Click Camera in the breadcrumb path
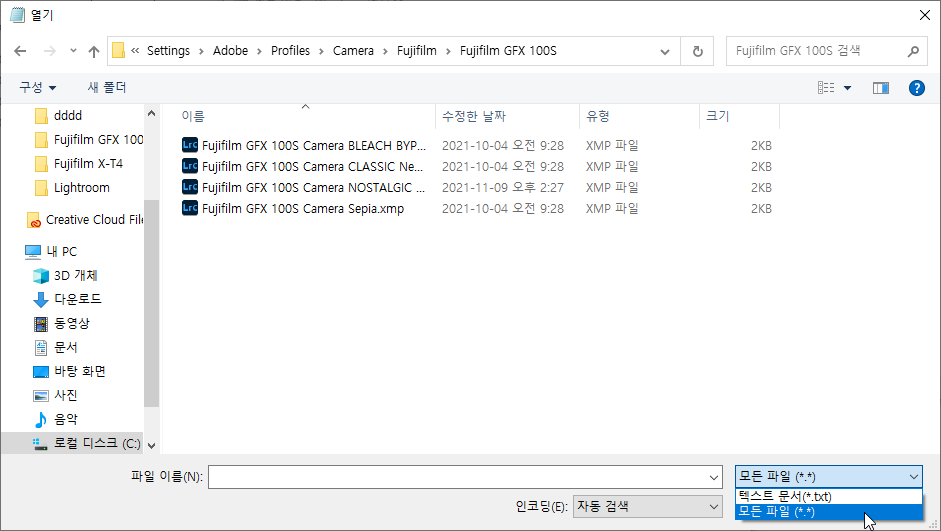 (x=353, y=51)
